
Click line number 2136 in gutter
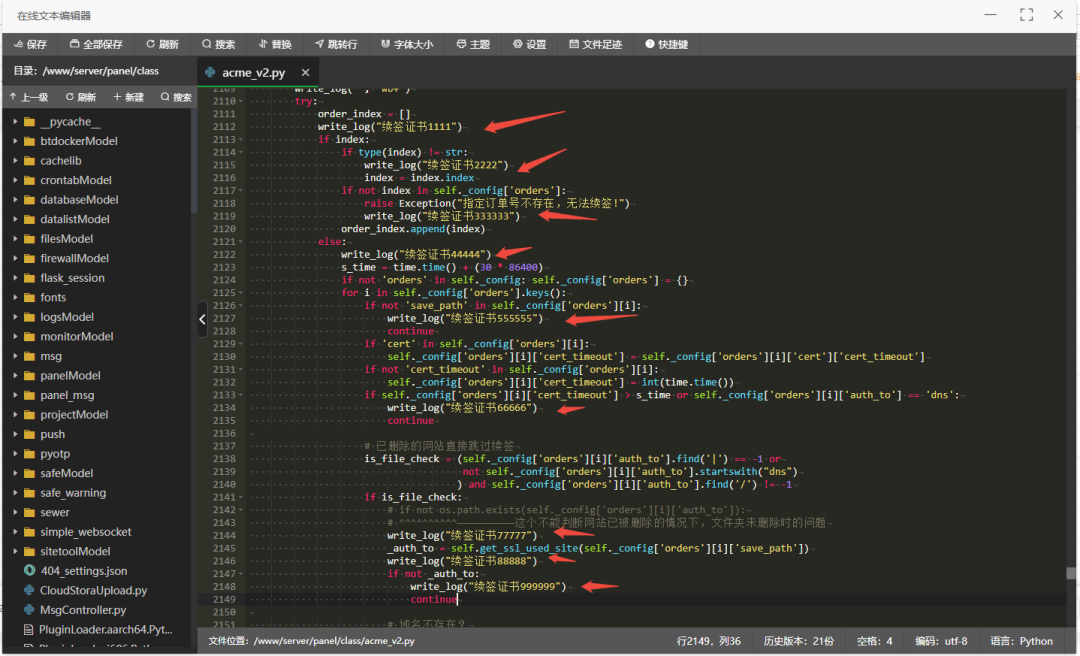coord(224,433)
